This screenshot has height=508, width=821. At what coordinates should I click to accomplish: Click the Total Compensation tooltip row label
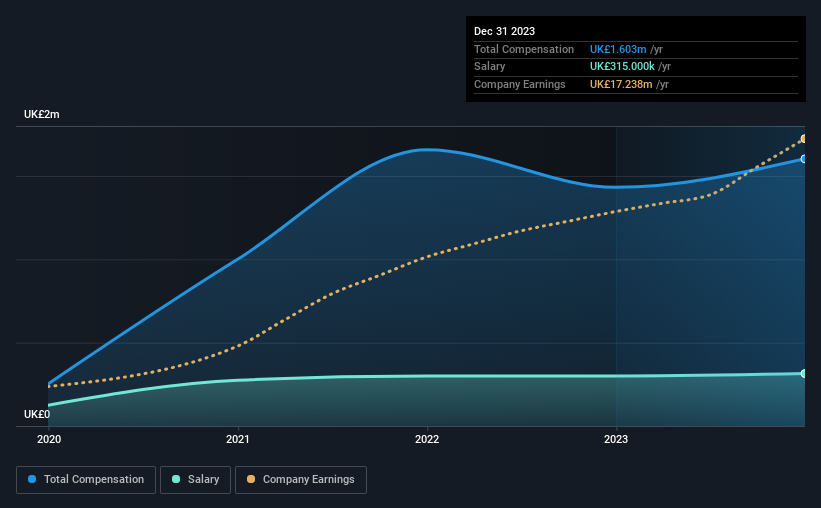524,49
